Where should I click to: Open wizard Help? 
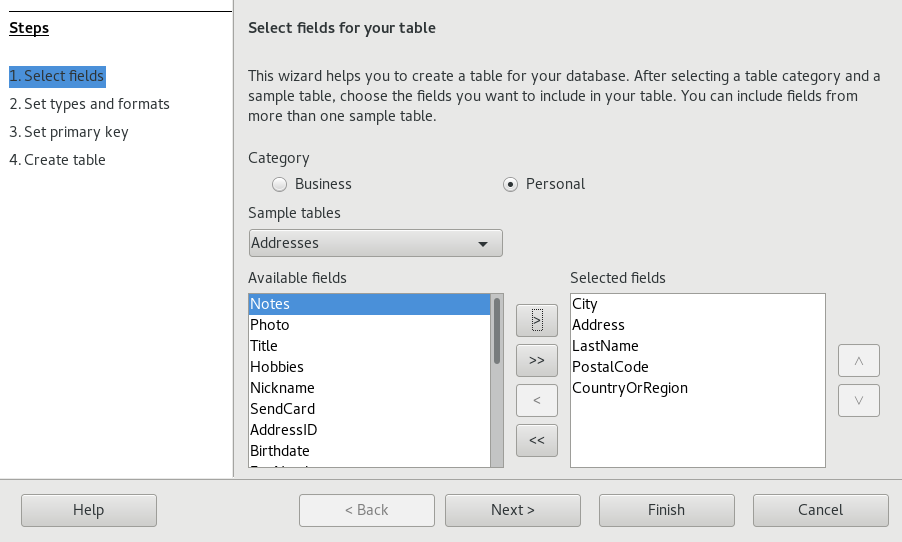click(x=89, y=510)
